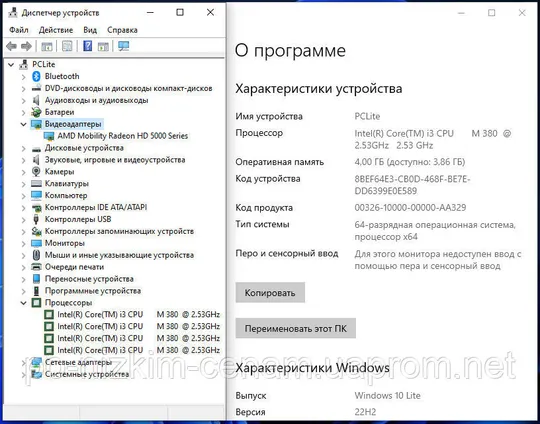Close the О программе settings window
Viewport: 540px width, 424px height.
(x=522, y=13)
